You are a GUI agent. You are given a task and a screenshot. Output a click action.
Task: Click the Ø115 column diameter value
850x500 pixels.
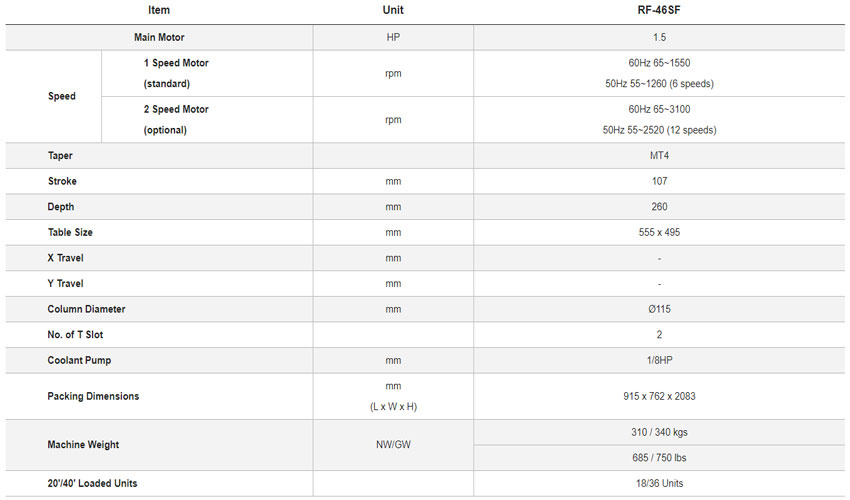click(659, 309)
